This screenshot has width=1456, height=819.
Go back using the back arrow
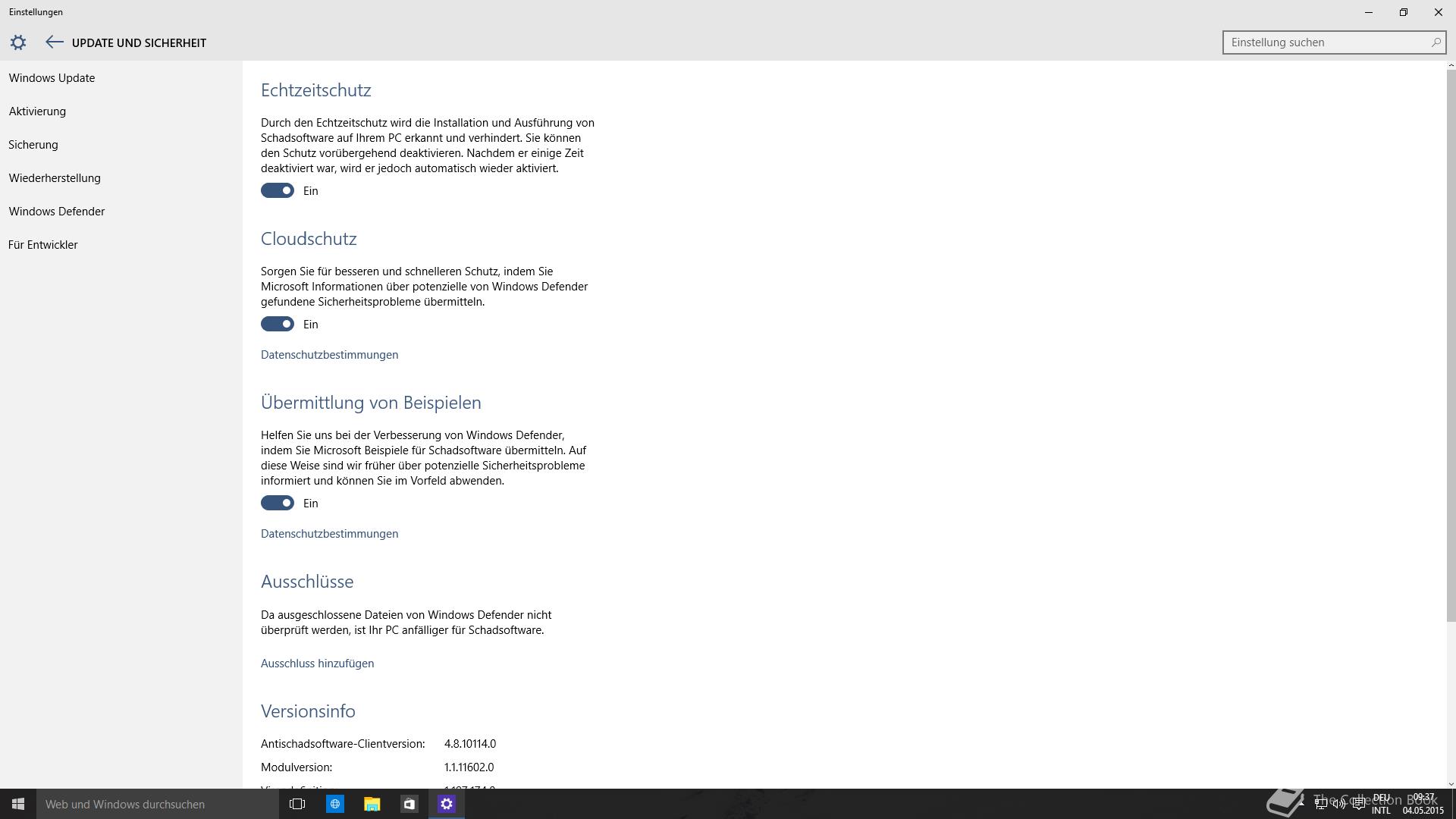[54, 42]
